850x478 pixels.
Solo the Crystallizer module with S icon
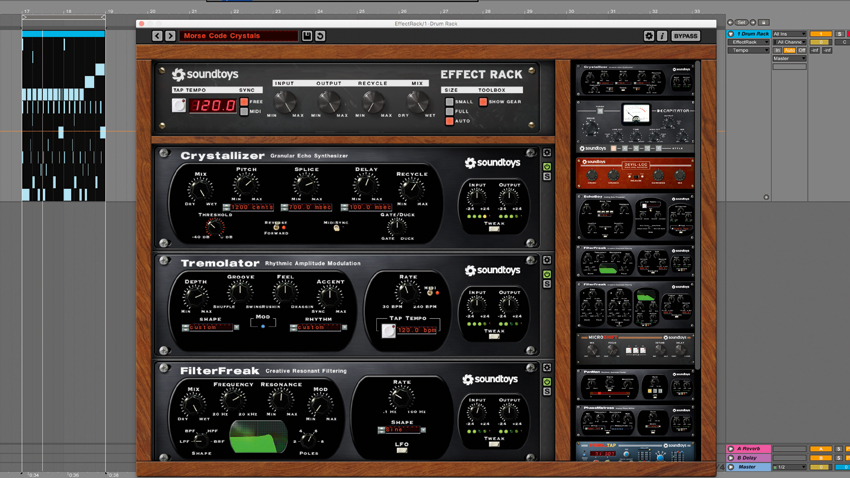(547, 177)
